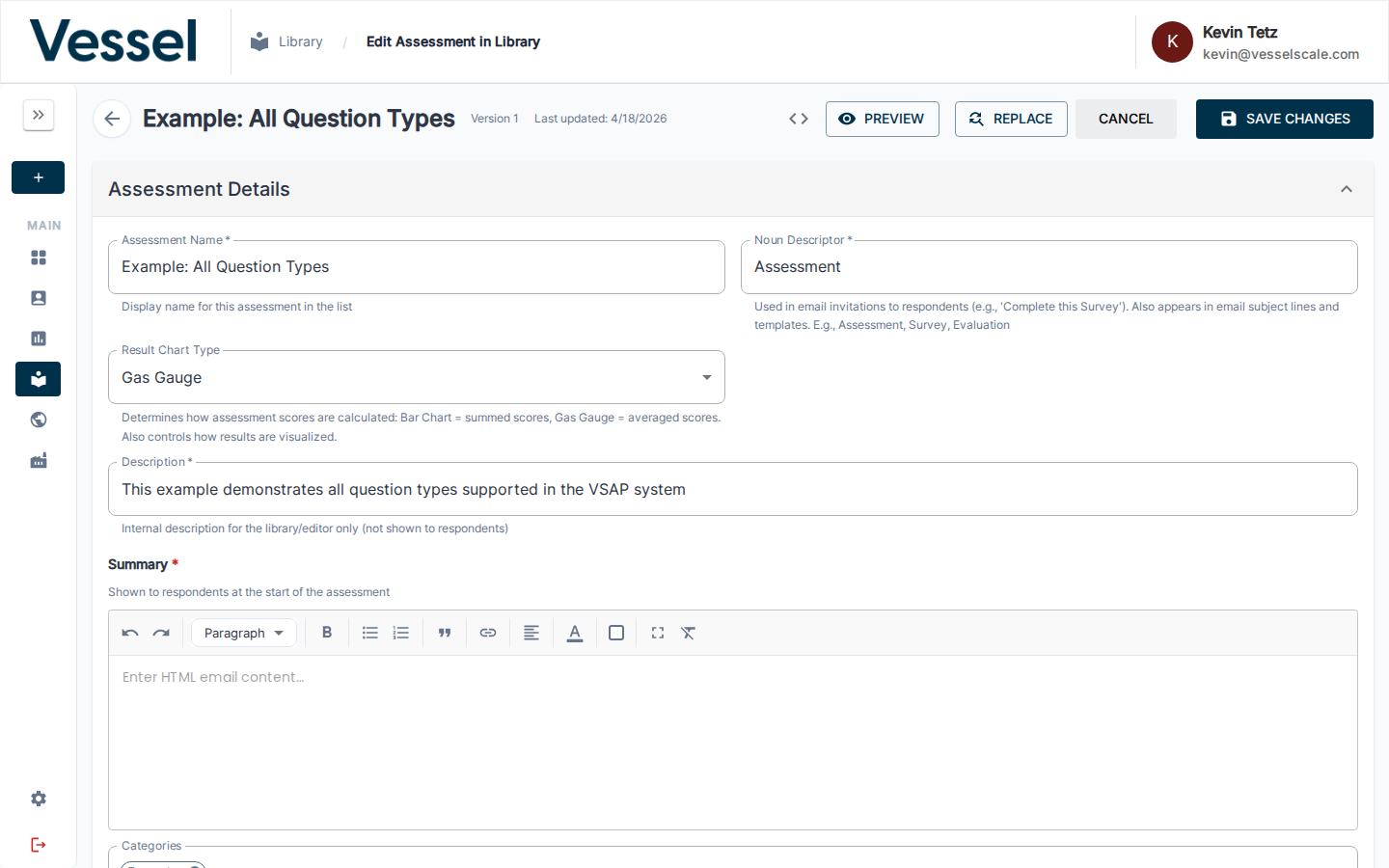Click the Save Changes button
Viewport: 1389px width, 868px height.
point(1284,119)
